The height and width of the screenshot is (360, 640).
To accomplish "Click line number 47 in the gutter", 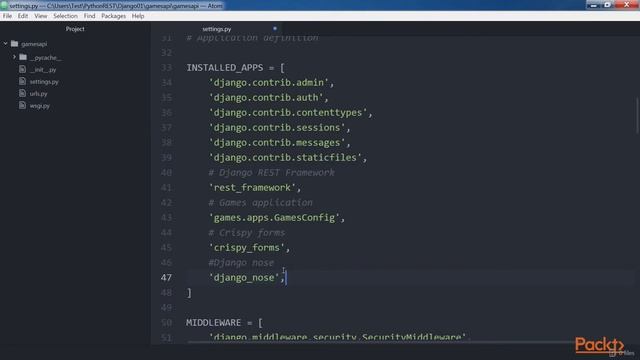I will (167, 278).
